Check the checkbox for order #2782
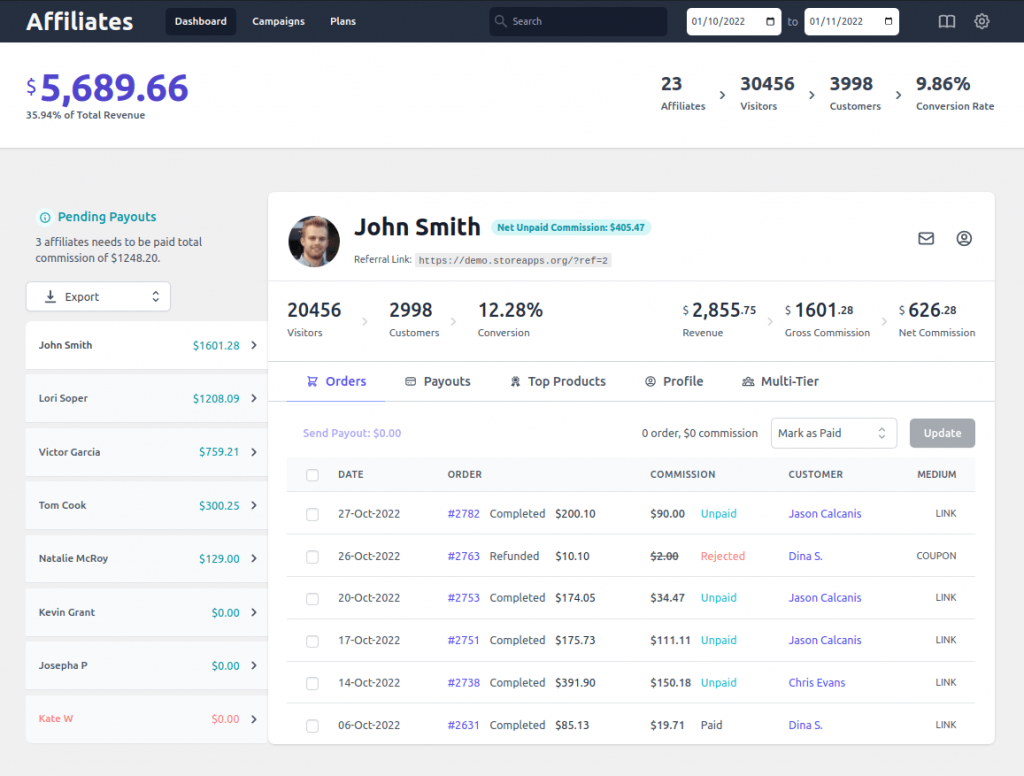 312,513
